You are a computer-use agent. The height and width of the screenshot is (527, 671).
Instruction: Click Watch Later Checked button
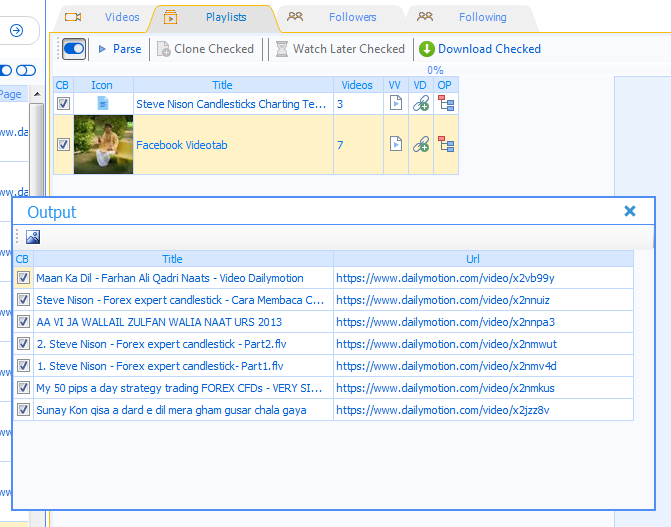click(340, 49)
